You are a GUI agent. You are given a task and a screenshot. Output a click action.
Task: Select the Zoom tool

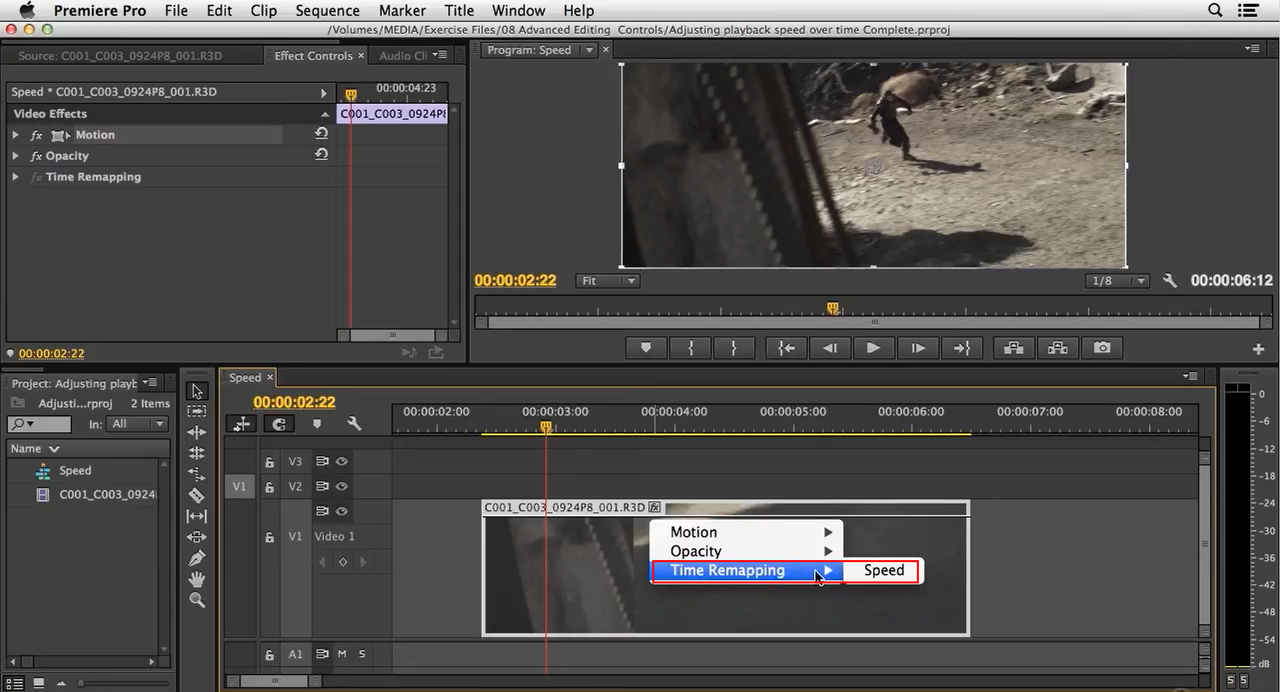coord(197,600)
